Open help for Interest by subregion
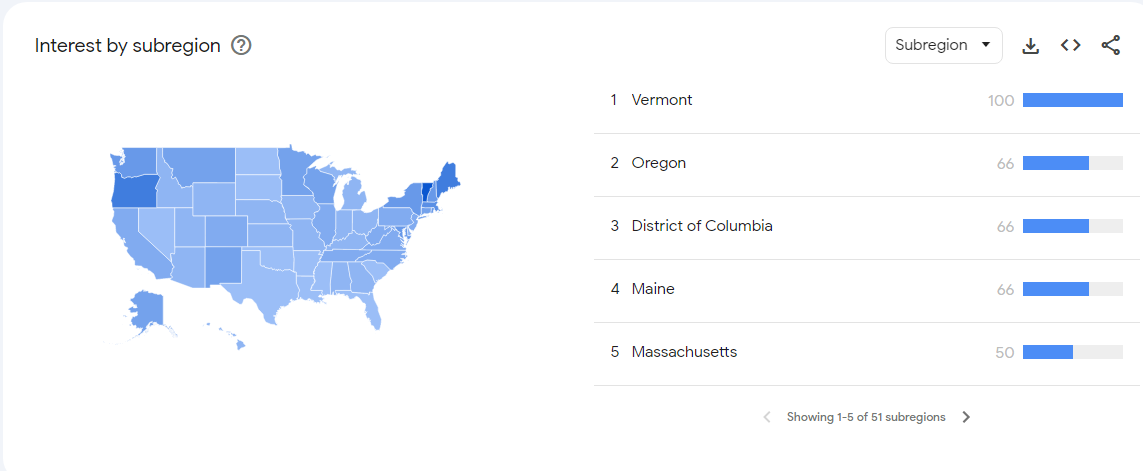 [241, 46]
